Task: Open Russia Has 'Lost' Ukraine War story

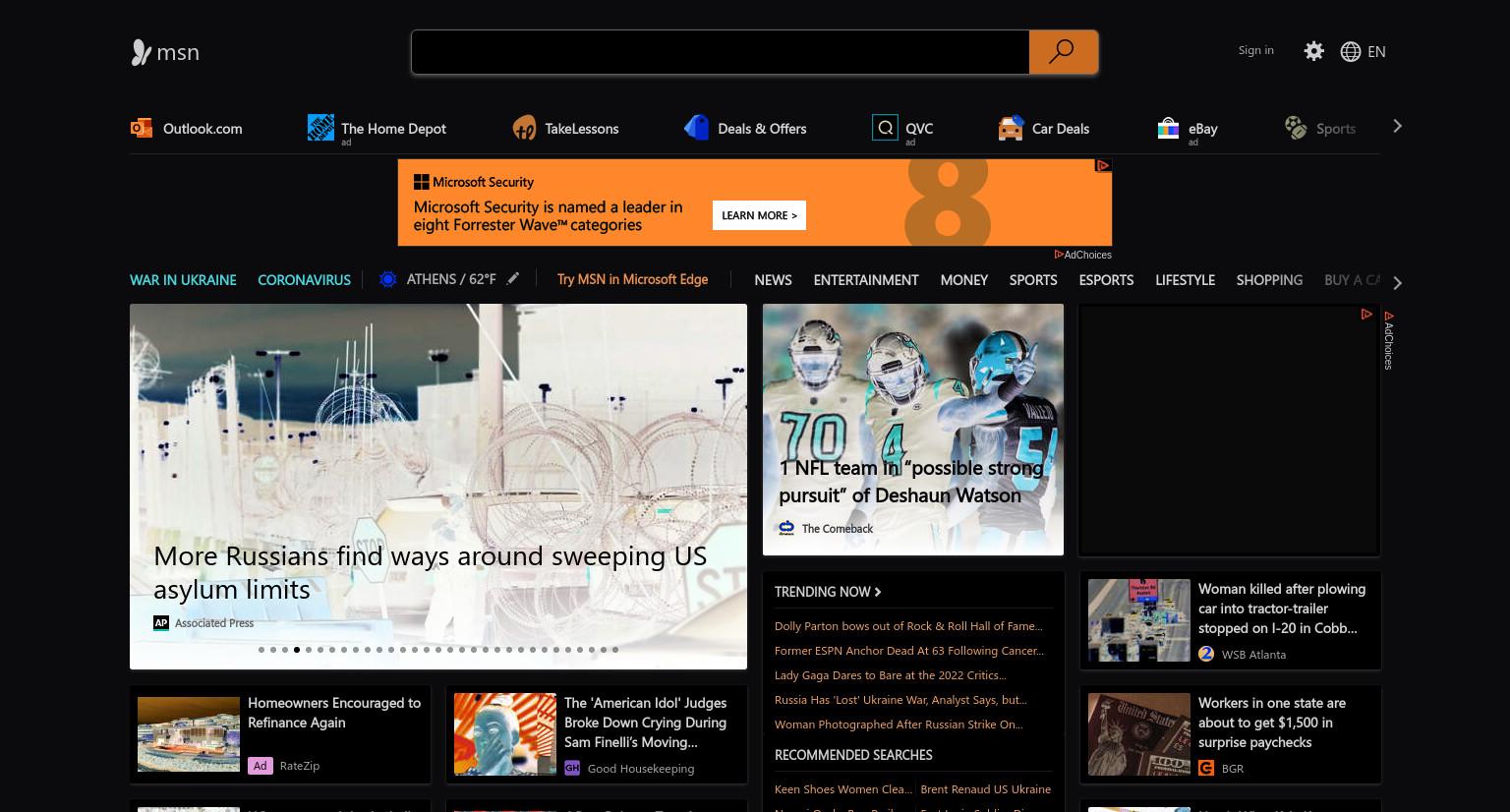Action: pos(900,700)
